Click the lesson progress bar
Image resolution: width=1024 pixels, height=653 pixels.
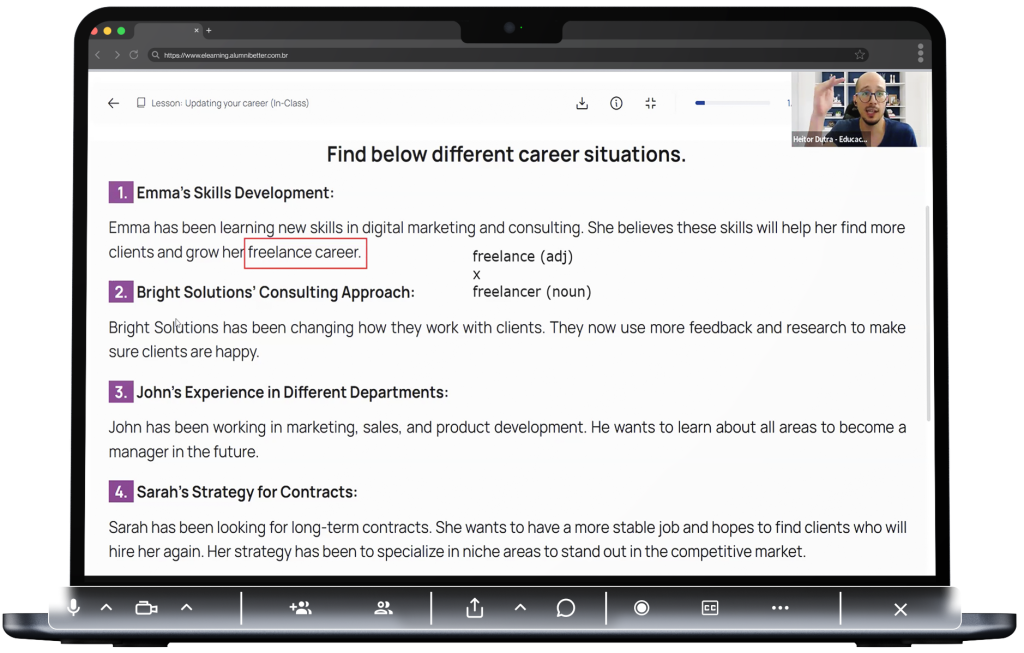732,103
